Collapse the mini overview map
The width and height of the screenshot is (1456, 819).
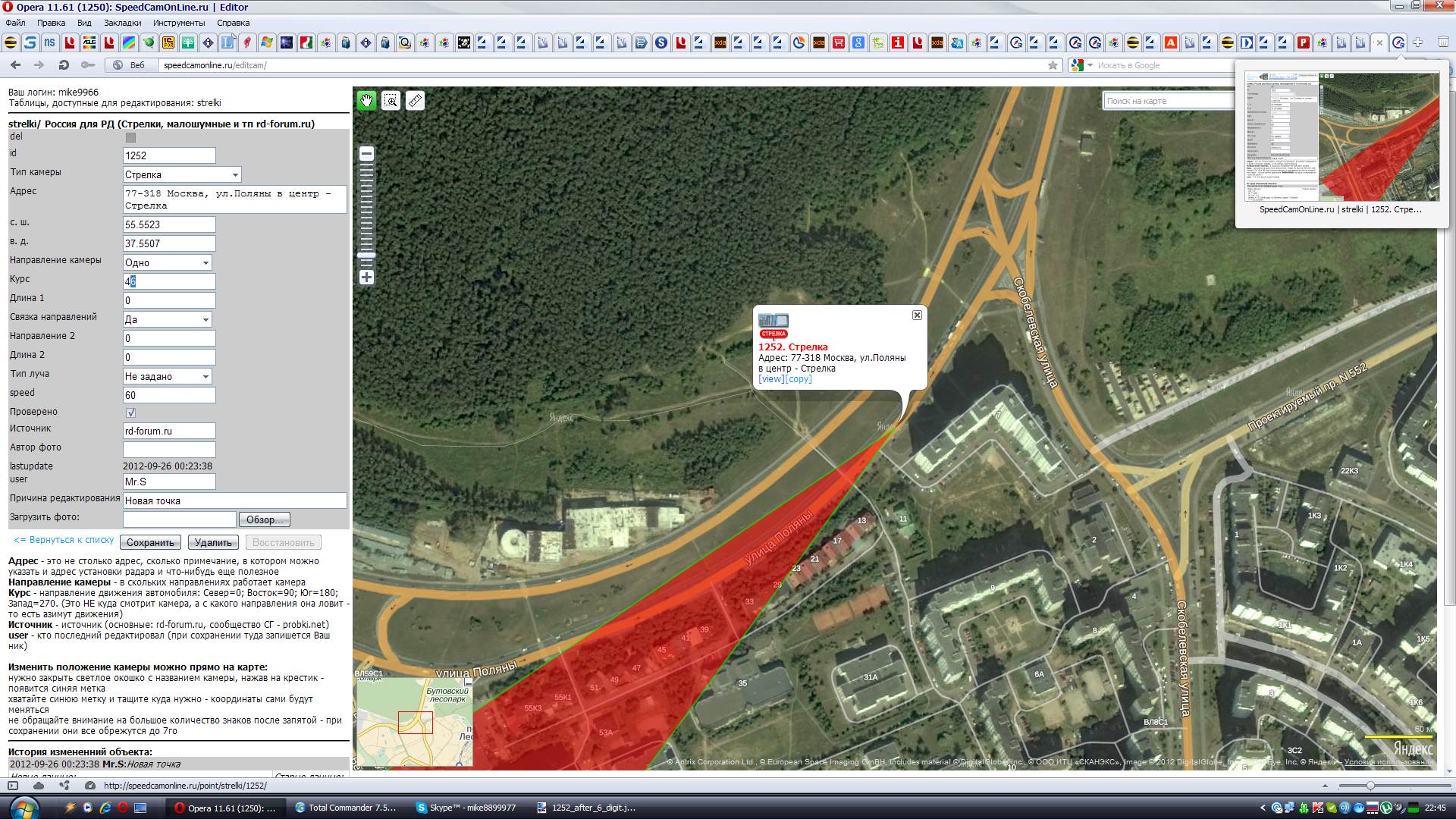pos(468,682)
